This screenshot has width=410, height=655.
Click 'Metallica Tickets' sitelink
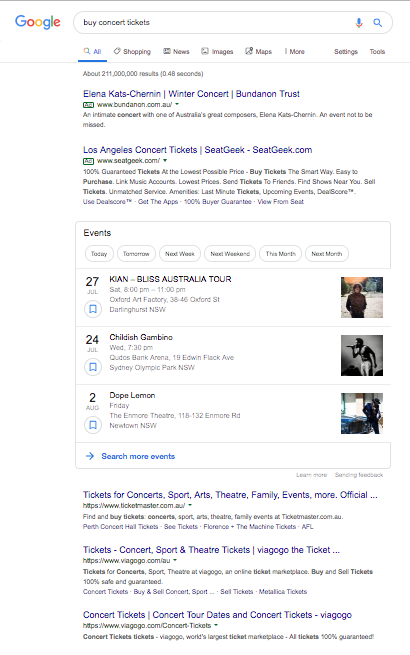(283, 592)
